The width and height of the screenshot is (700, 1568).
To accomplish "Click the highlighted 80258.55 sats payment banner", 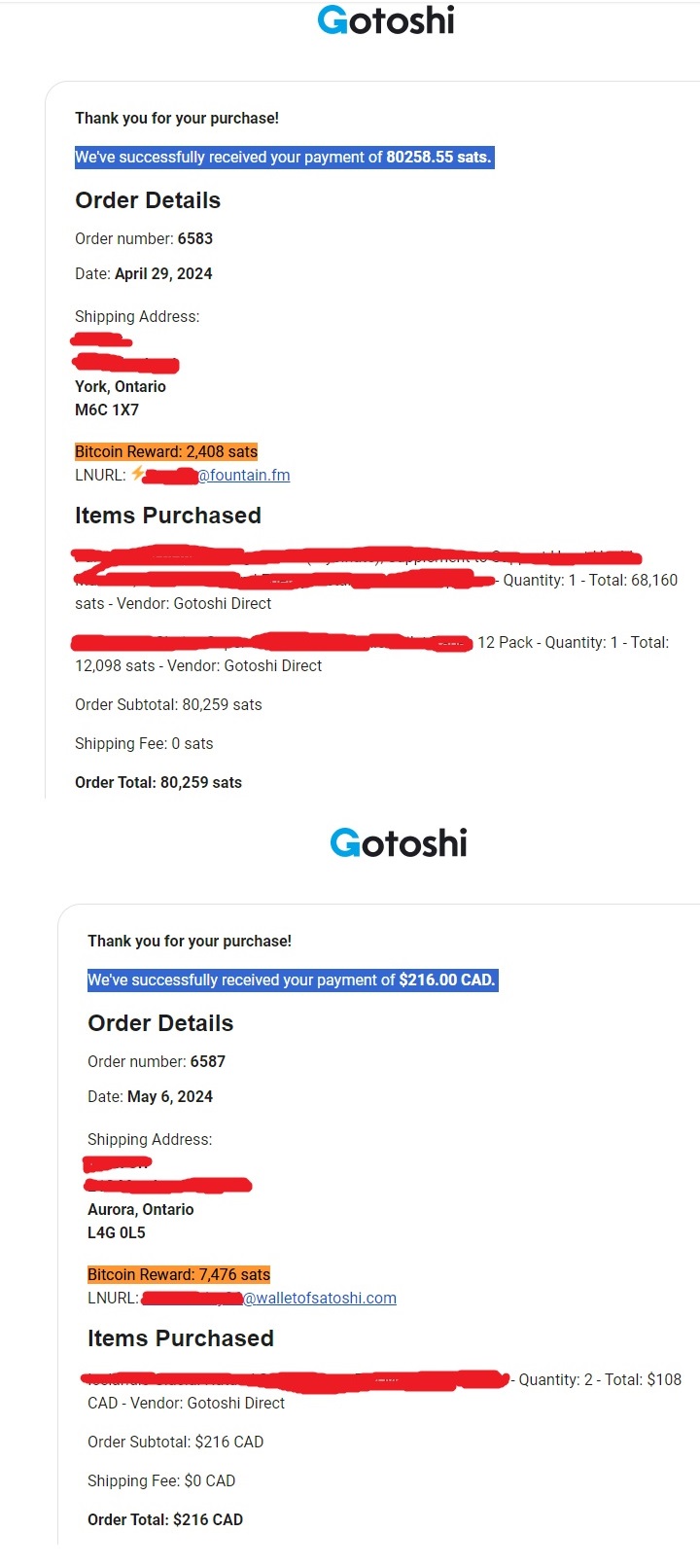I will tap(284, 158).
